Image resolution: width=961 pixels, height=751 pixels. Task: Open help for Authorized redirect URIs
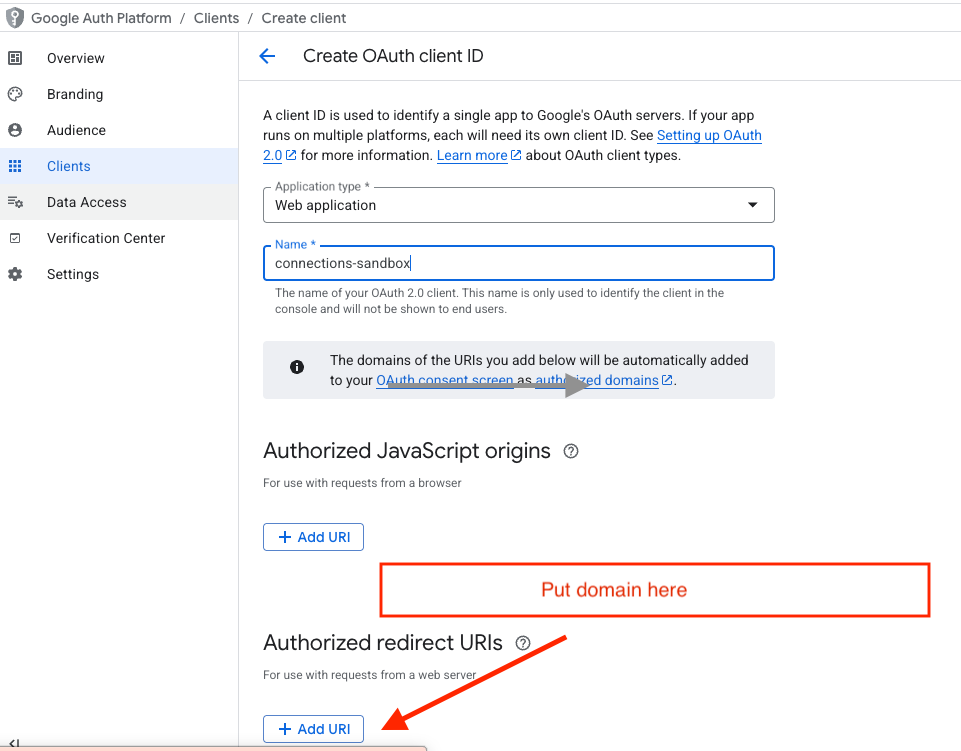pos(522,643)
